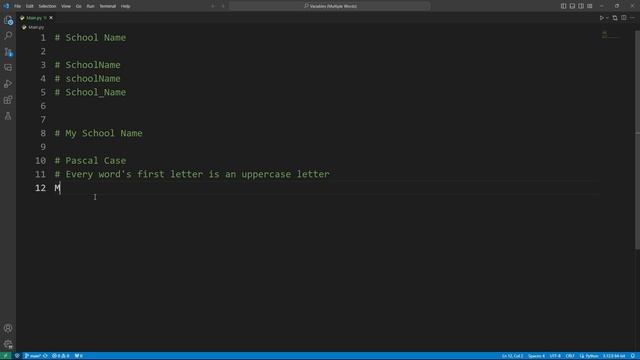Click the typed 'M' on line 12
Screen dimensions: 640x360
[x=57, y=188]
